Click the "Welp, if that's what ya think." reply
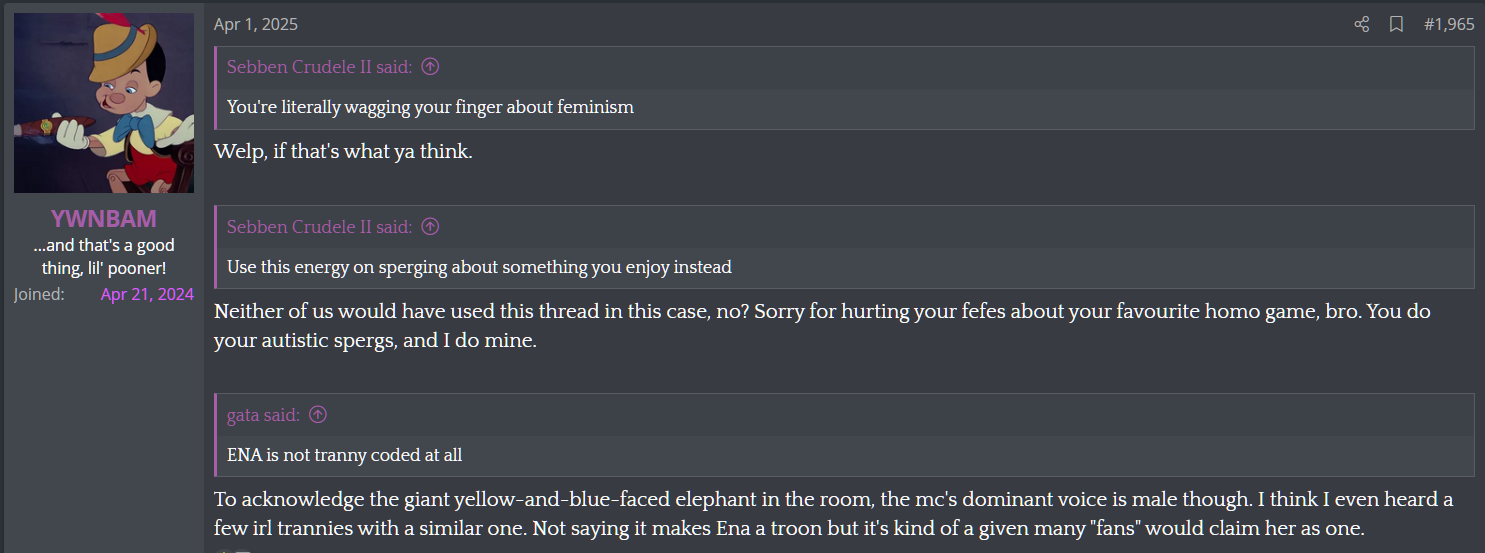Viewport: 1485px width, 553px height. pos(343,153)
